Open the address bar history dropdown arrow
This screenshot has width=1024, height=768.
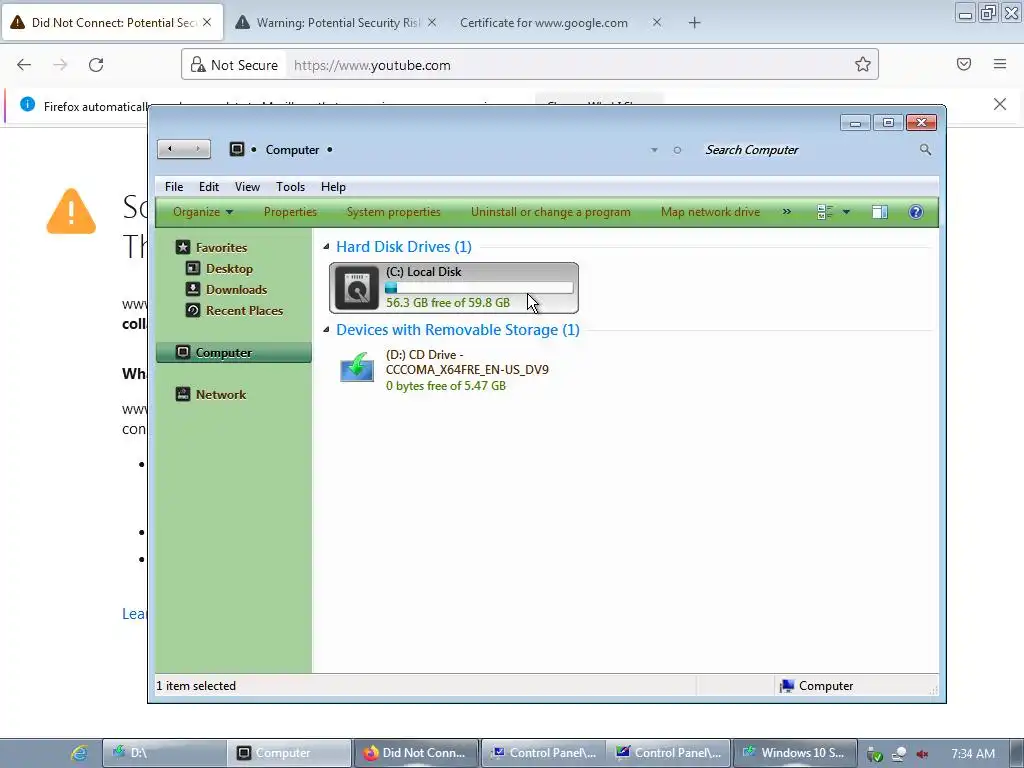(x=654, y=150)
